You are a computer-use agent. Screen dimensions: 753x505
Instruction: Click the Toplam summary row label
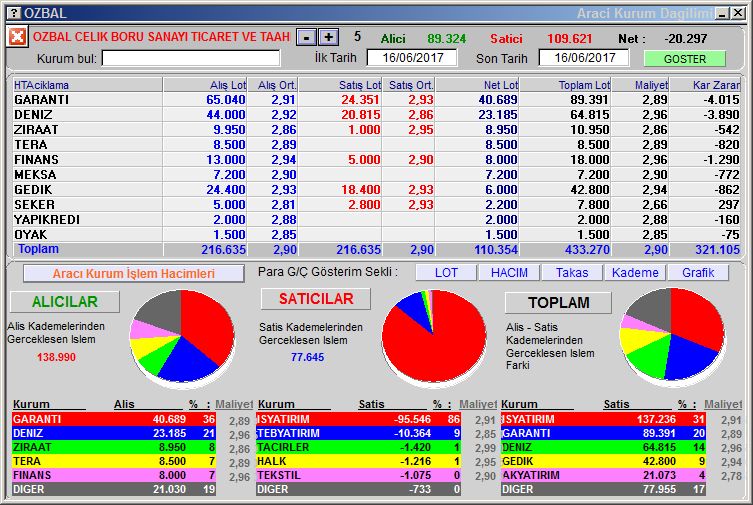[x=38, y=249]
